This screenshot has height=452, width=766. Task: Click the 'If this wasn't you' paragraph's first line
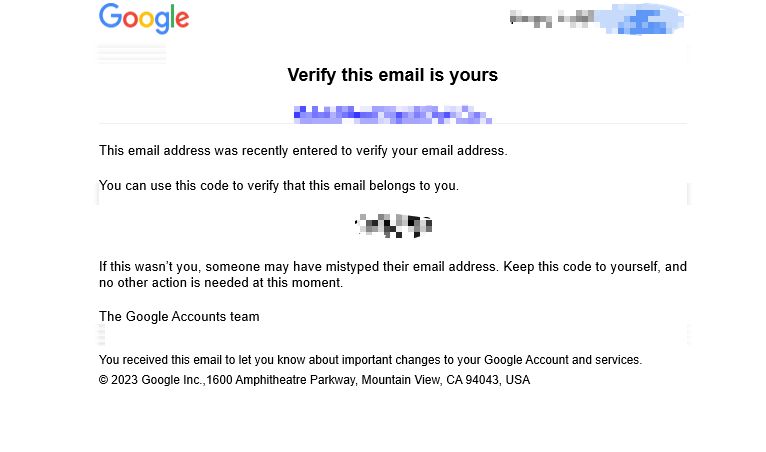[393, 266]
